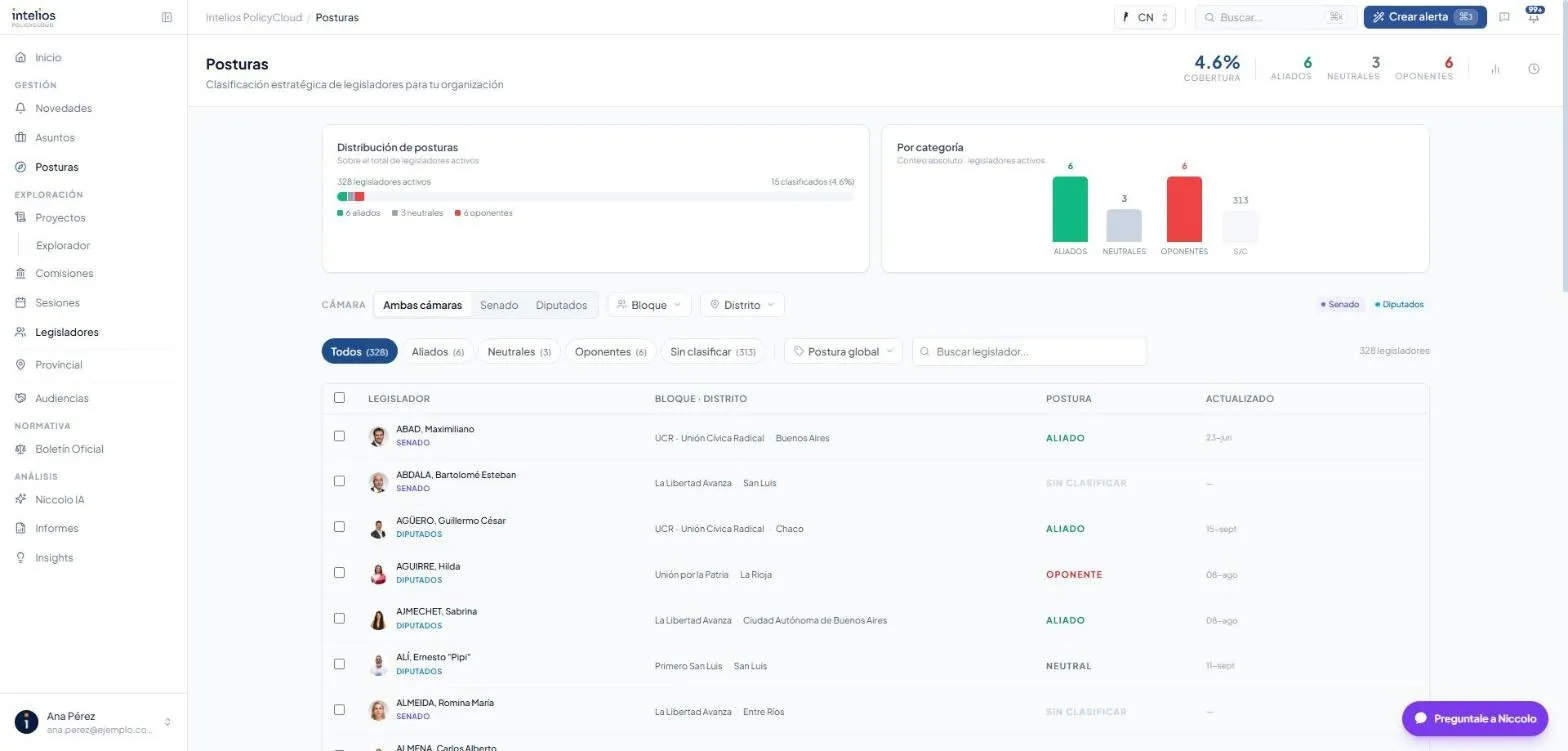Image resolution: width=1568 pixels, height=751 pixels.
Task: Switch to the Diputados chamber tab
Action: 561,305
